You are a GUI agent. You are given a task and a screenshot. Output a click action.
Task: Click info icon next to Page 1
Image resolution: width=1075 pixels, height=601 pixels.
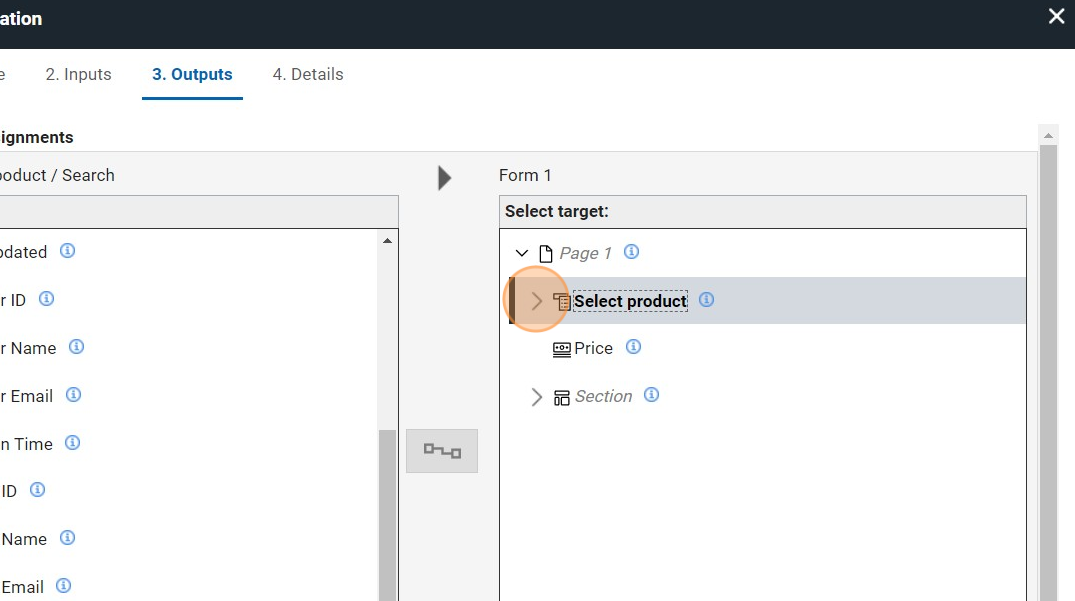(x=631, y=252)
